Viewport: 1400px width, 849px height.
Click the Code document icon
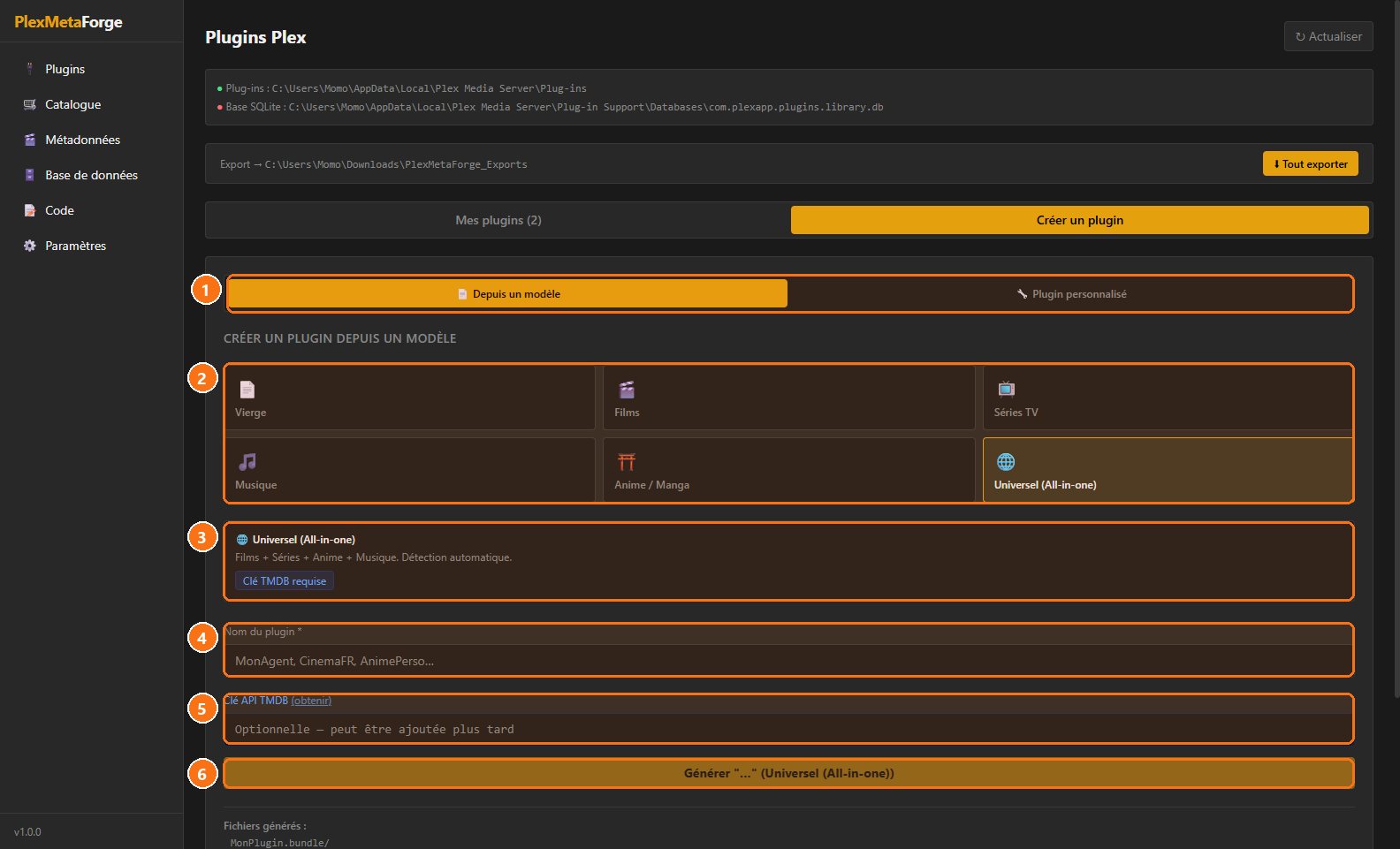[x=30, y=210]
